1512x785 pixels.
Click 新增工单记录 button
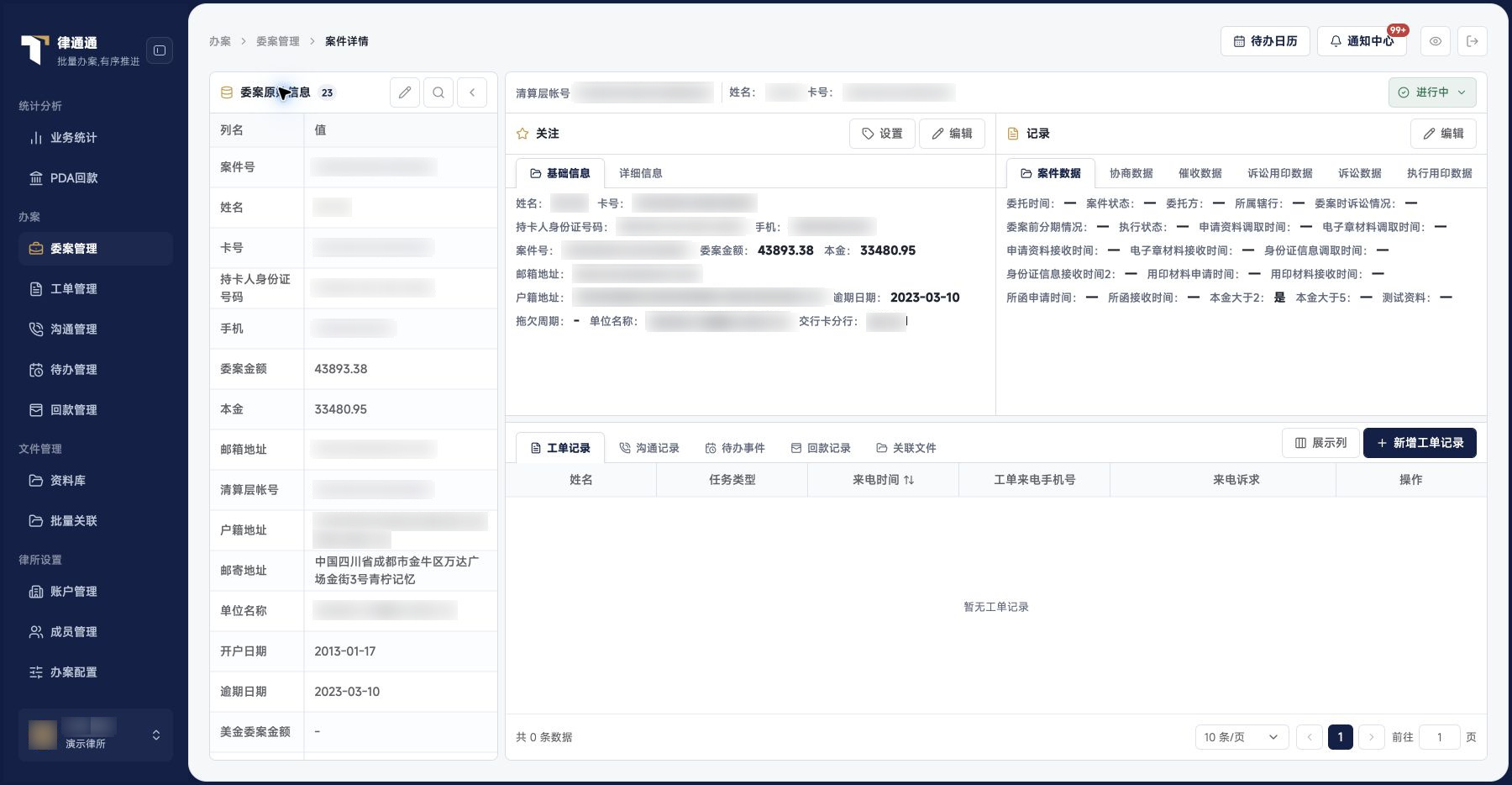pyautogui.click(x=1420, y=443)
